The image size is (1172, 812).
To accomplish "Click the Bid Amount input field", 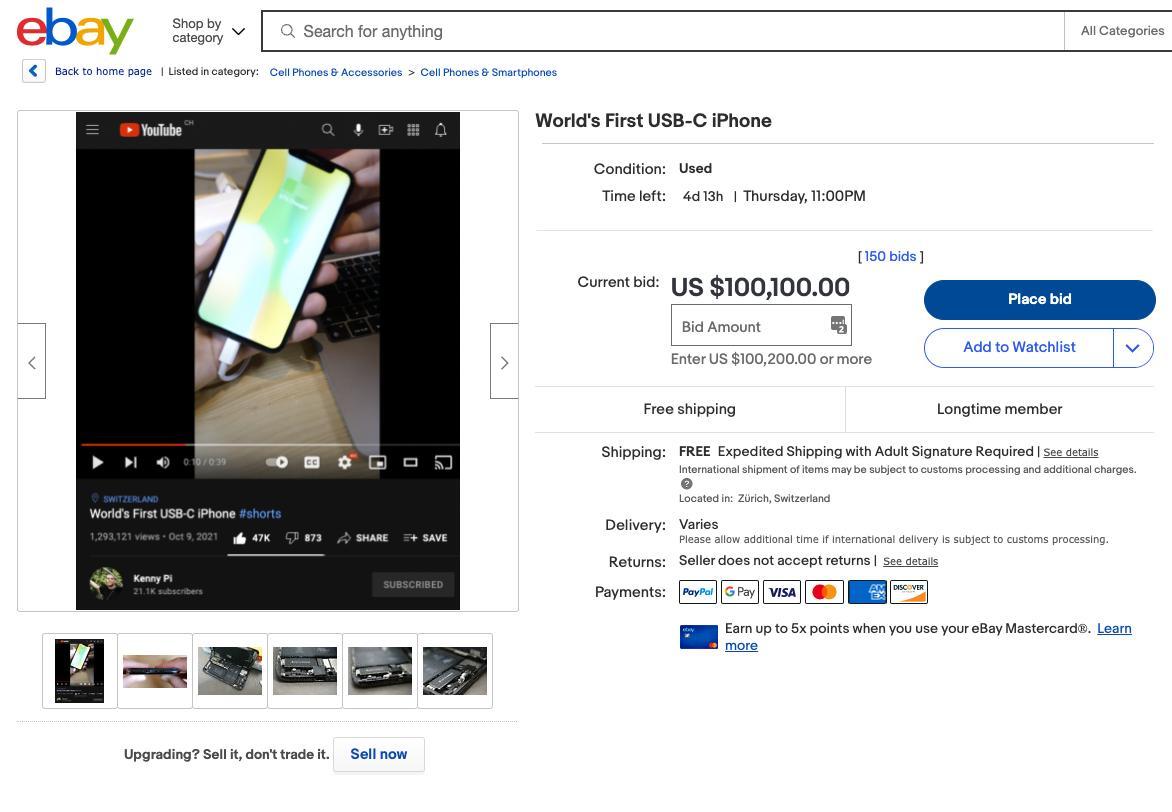I will [761, 326].
